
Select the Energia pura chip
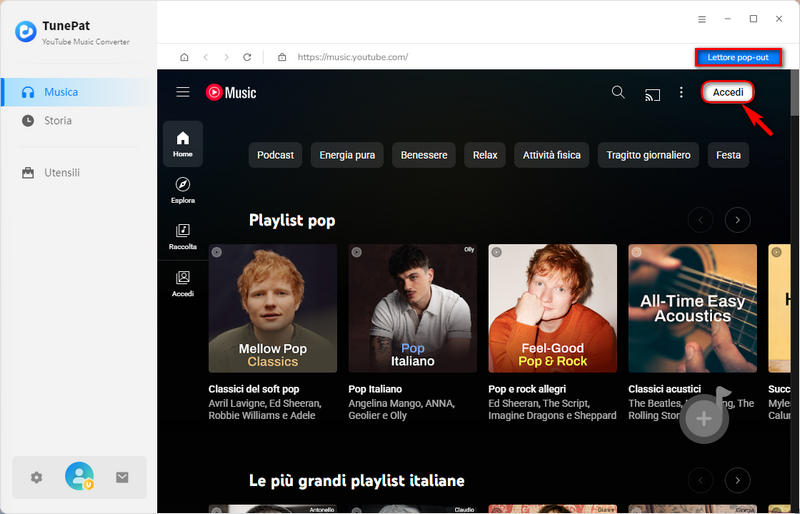click(347, 155)
